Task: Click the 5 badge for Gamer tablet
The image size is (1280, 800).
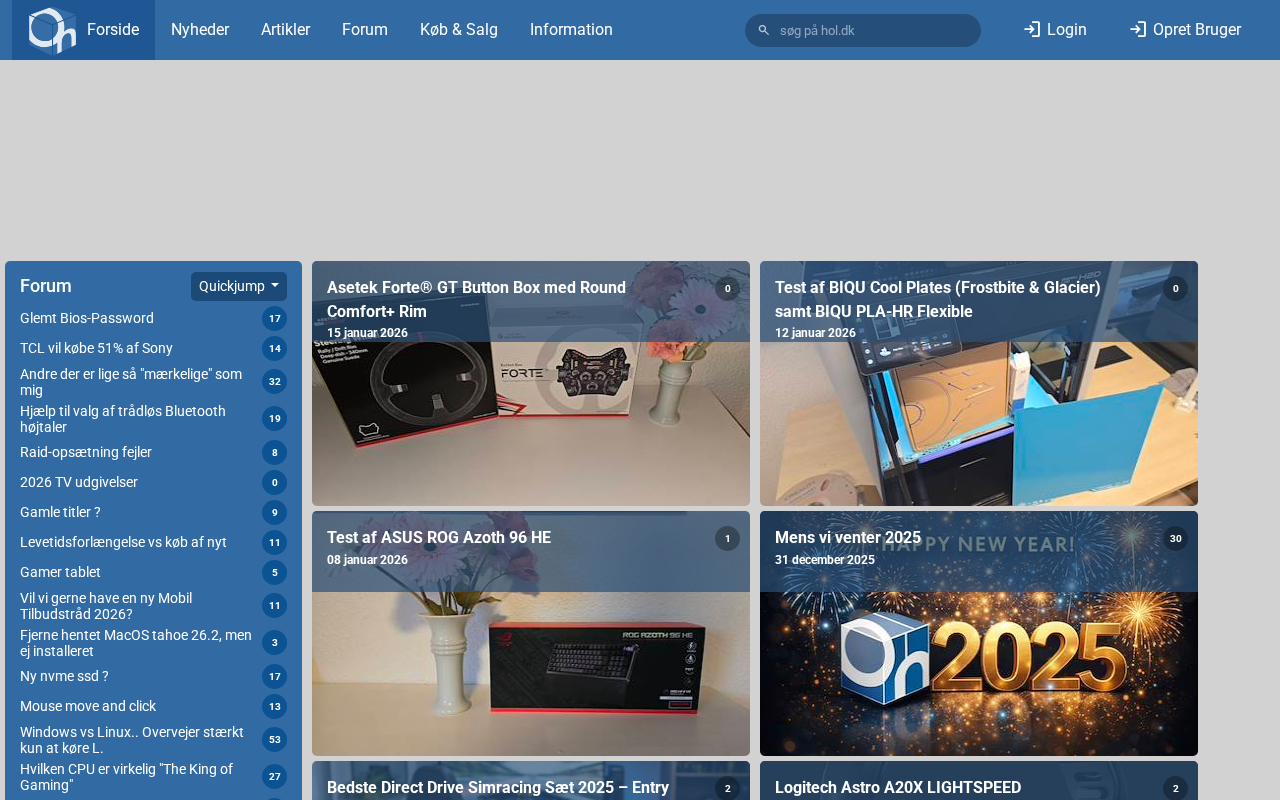Action: [274, 572]
